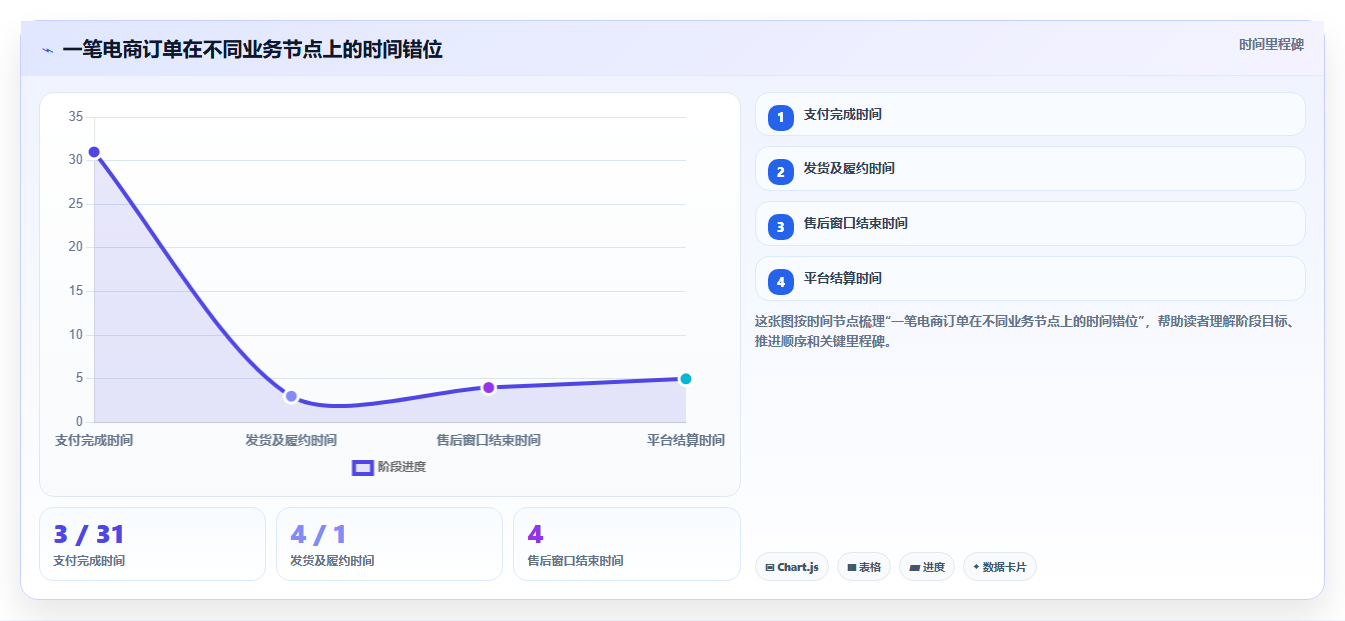Click the 支付完成时间 caption under 3 / 31
The width and height of the screenshot is (1345, 621).
[89, 561]
